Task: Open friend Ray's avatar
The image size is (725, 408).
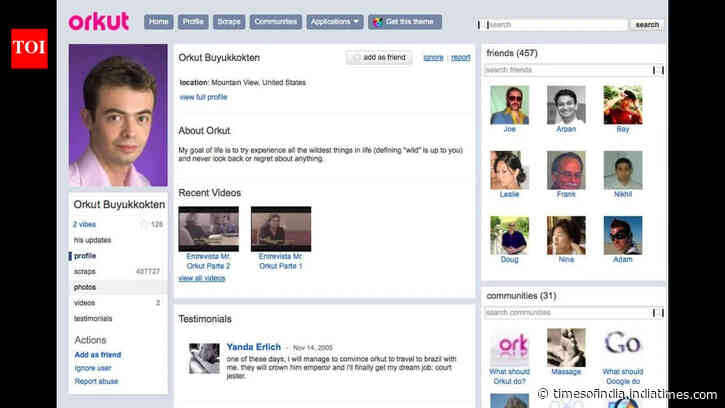Action: click(x=623, y=105)
